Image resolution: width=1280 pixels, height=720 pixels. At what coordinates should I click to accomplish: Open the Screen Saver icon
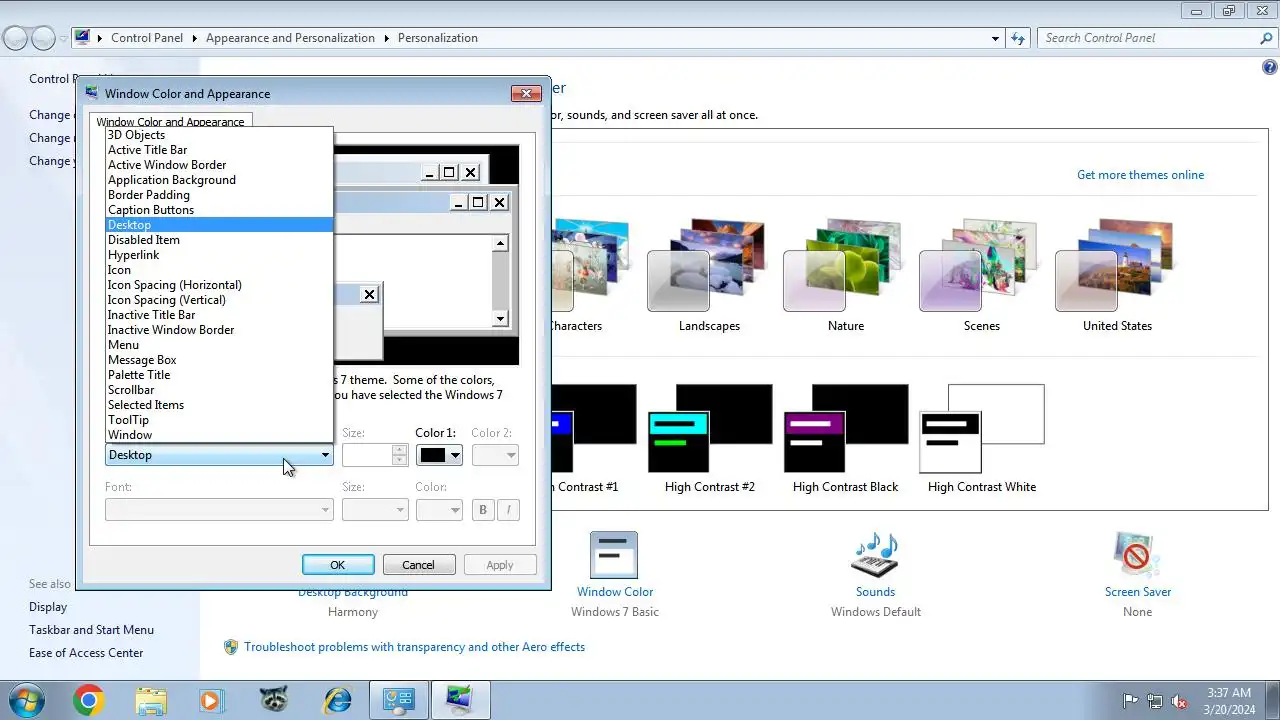click(x=1137, y=555)
